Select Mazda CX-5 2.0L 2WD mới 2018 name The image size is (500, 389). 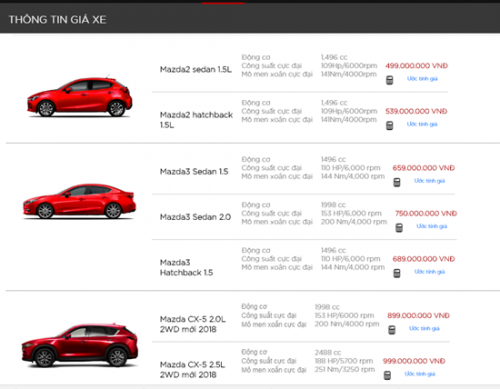tap(193, 324)
